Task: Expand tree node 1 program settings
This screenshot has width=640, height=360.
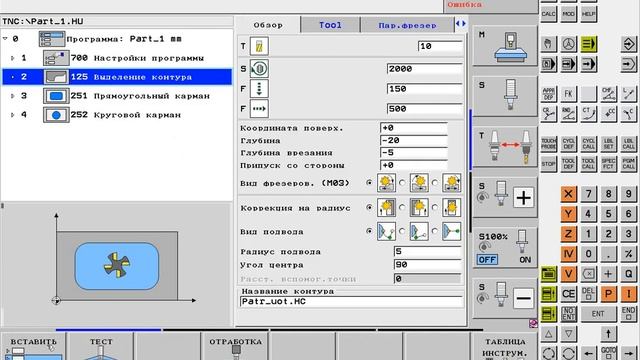Action: (x=13, y=58)
